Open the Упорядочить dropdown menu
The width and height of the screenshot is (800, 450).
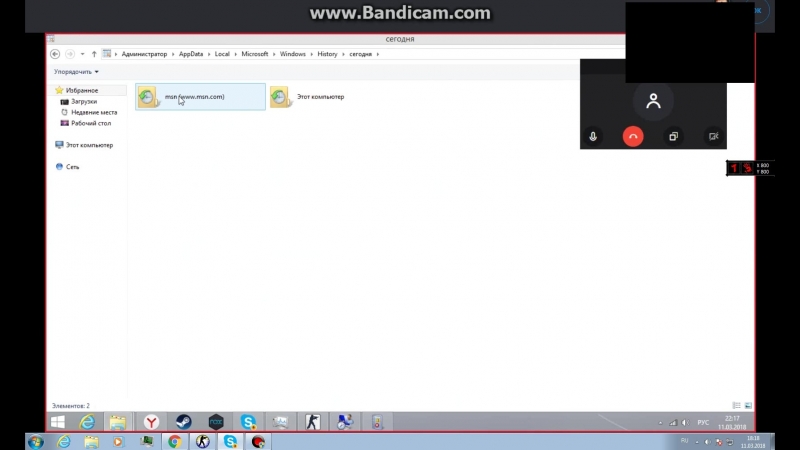76,72
